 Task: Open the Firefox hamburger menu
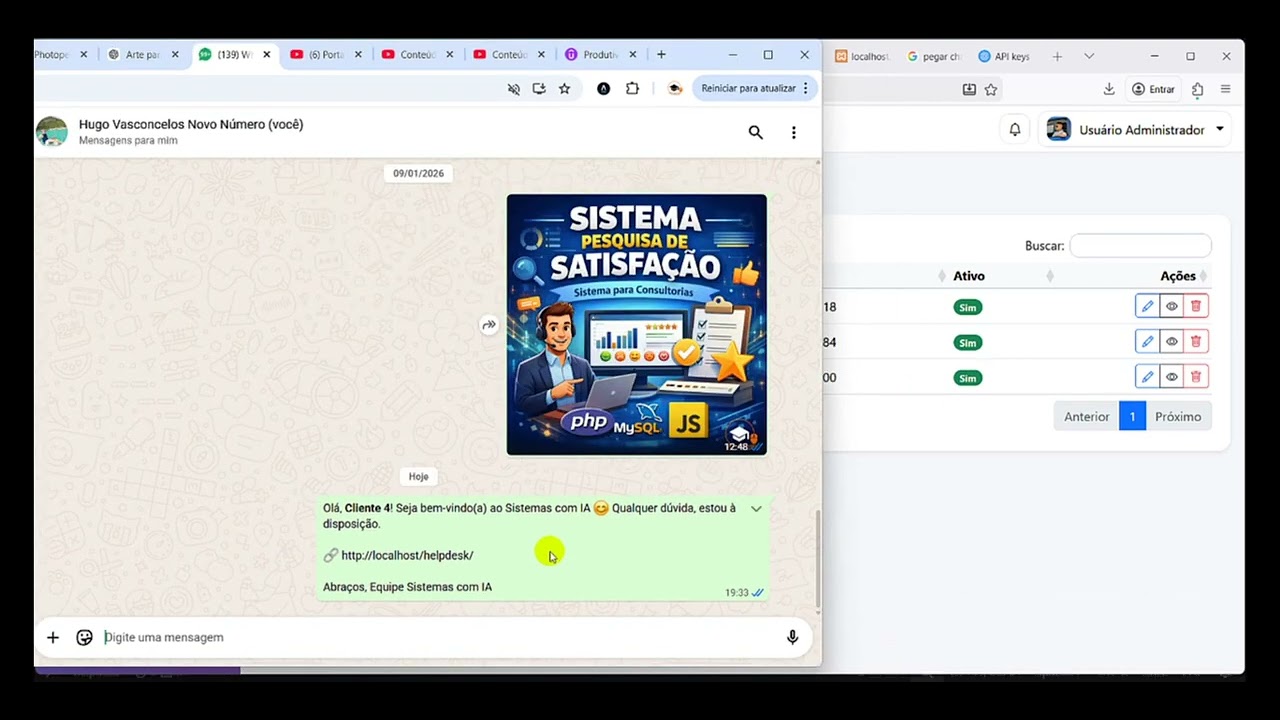(x=1226, y=89)
